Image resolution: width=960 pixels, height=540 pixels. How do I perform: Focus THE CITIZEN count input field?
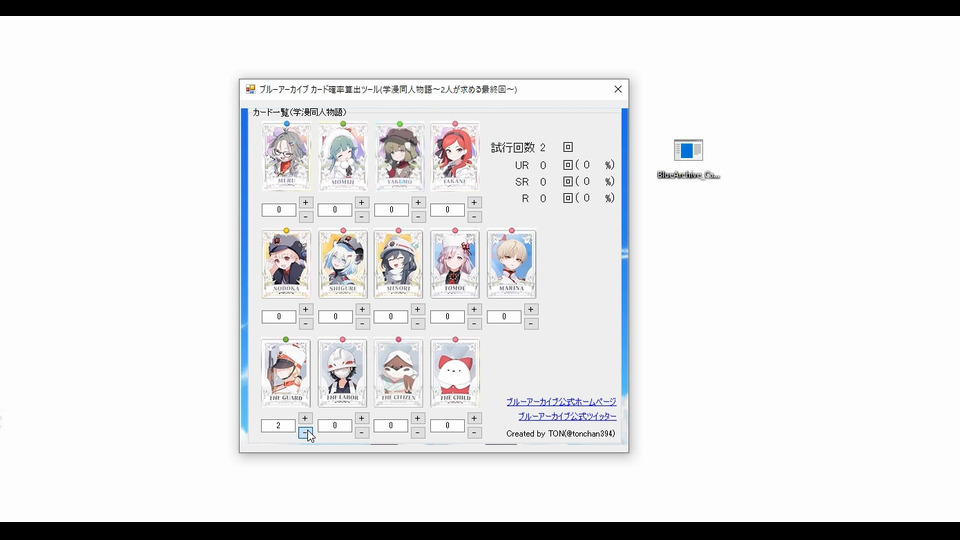391,426
